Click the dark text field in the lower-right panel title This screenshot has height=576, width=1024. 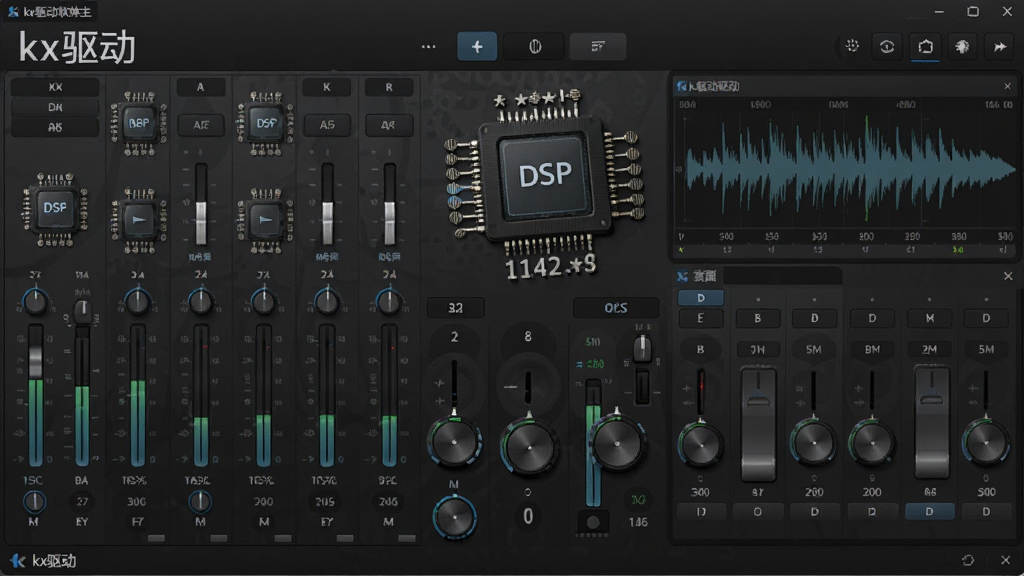click(x=782, y=276)
